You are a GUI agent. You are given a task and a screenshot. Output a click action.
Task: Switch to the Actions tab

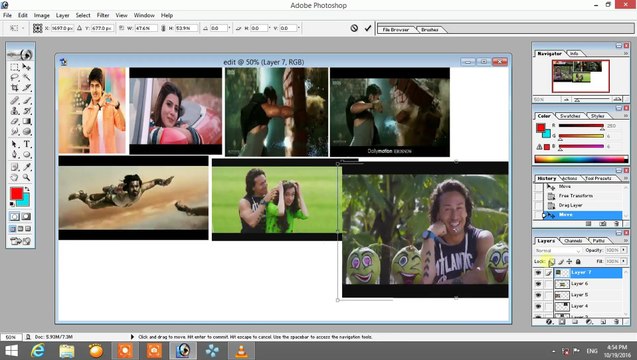tap(570, 178)
